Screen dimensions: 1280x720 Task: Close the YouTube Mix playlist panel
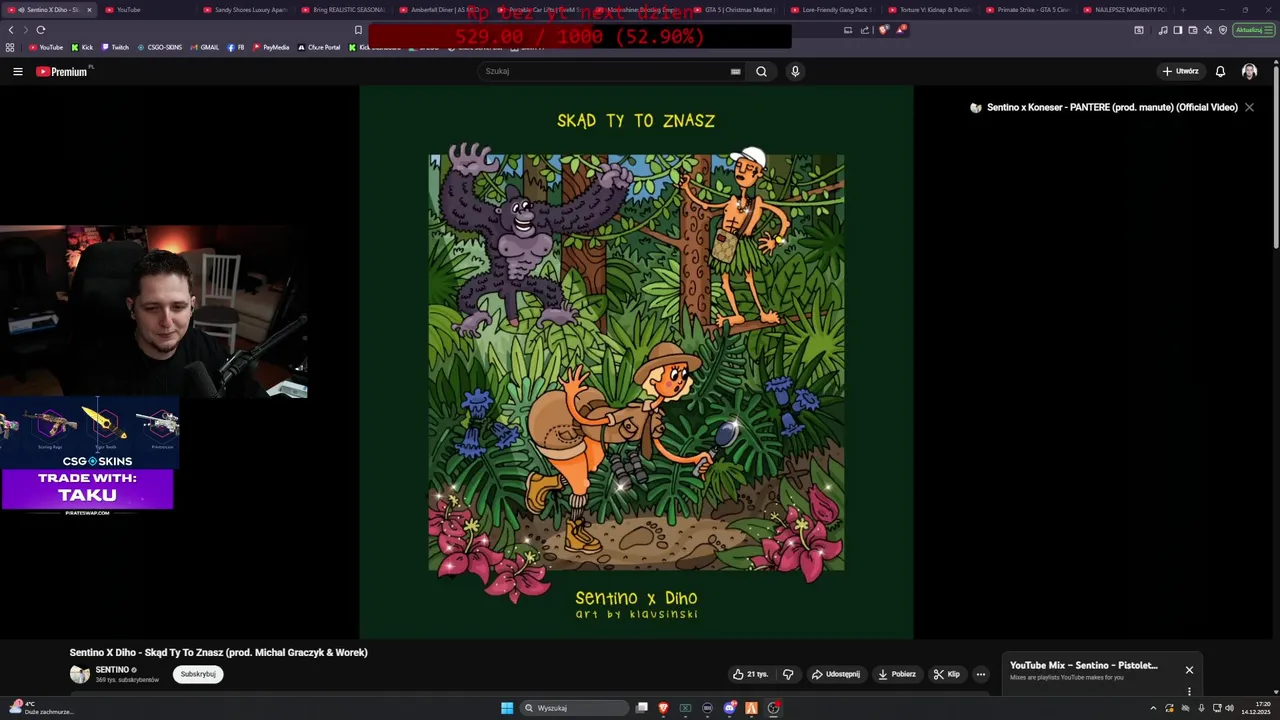(x=1189, y=670)
